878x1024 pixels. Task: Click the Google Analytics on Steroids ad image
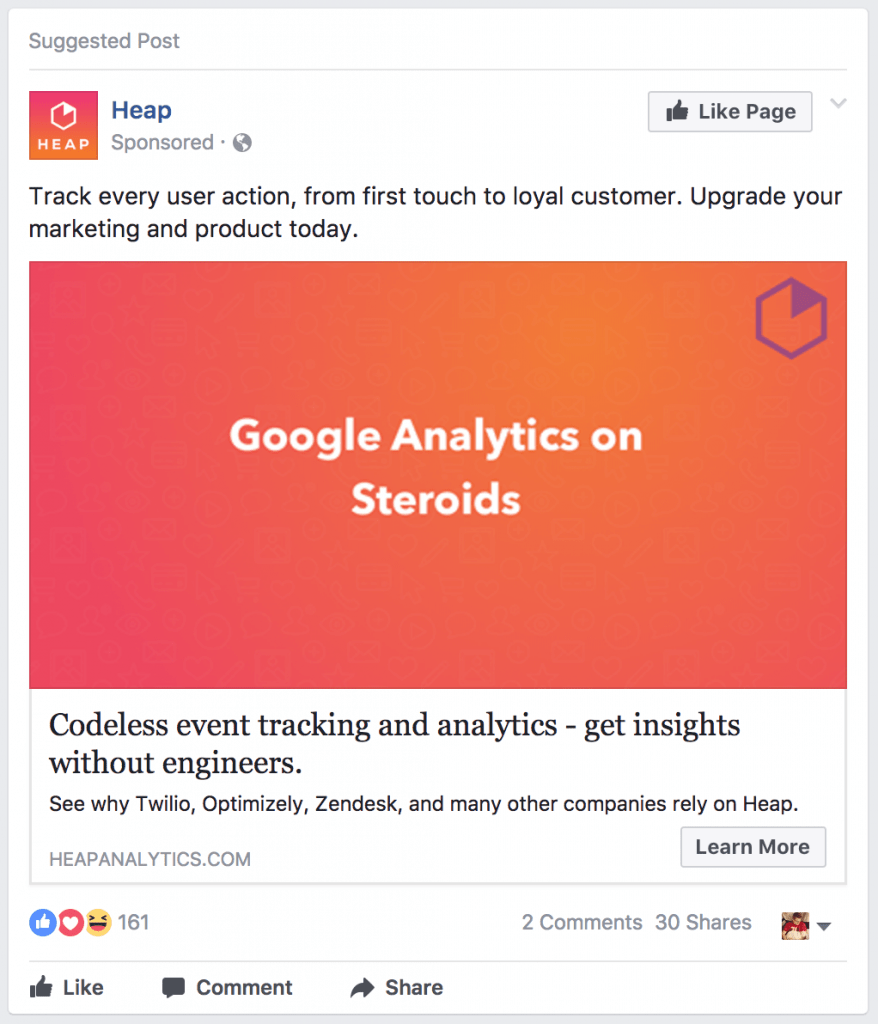click(437, 475)
